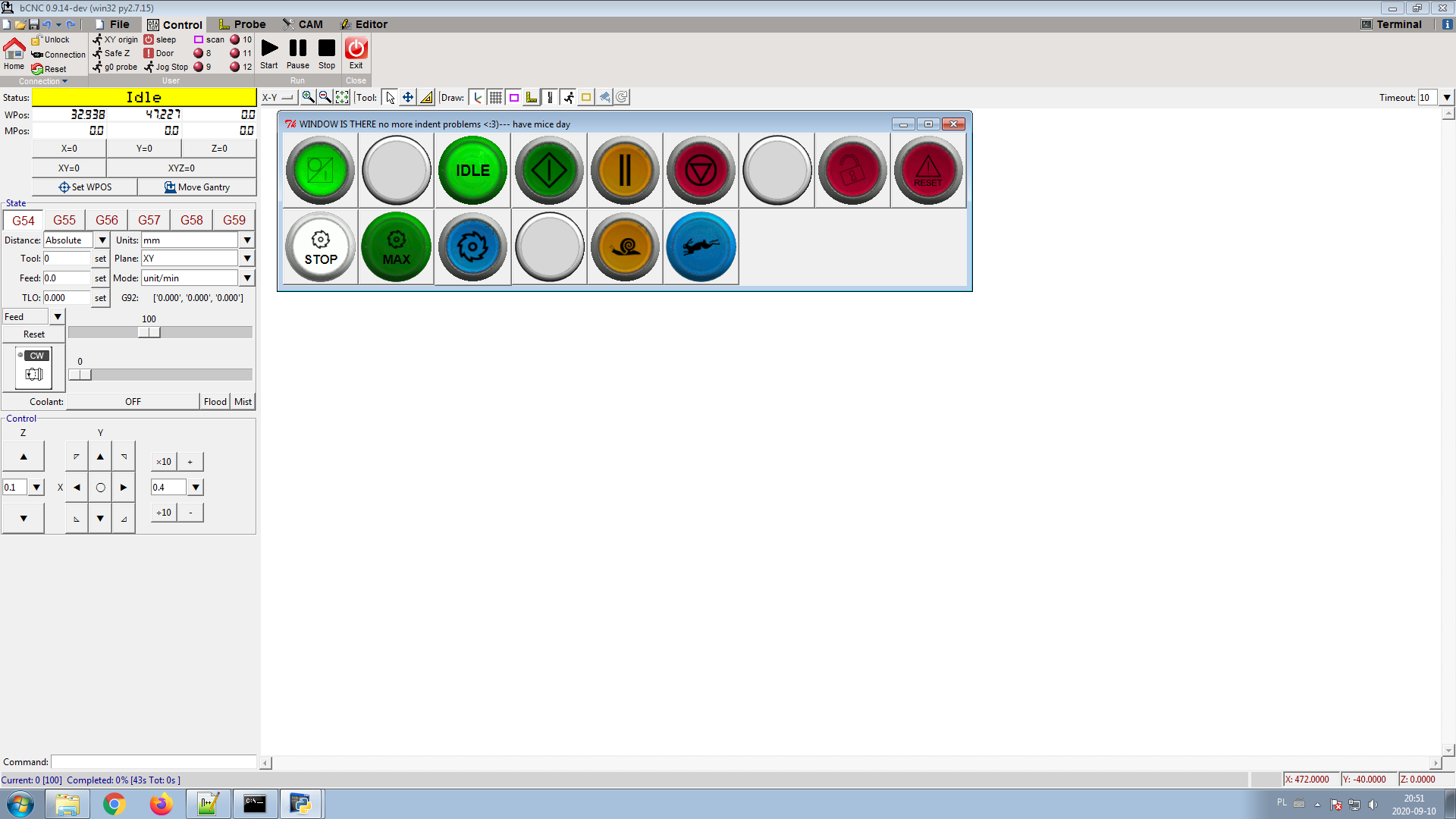Click the Zoom to Fit icon
1456x819 pixels.
341,97
